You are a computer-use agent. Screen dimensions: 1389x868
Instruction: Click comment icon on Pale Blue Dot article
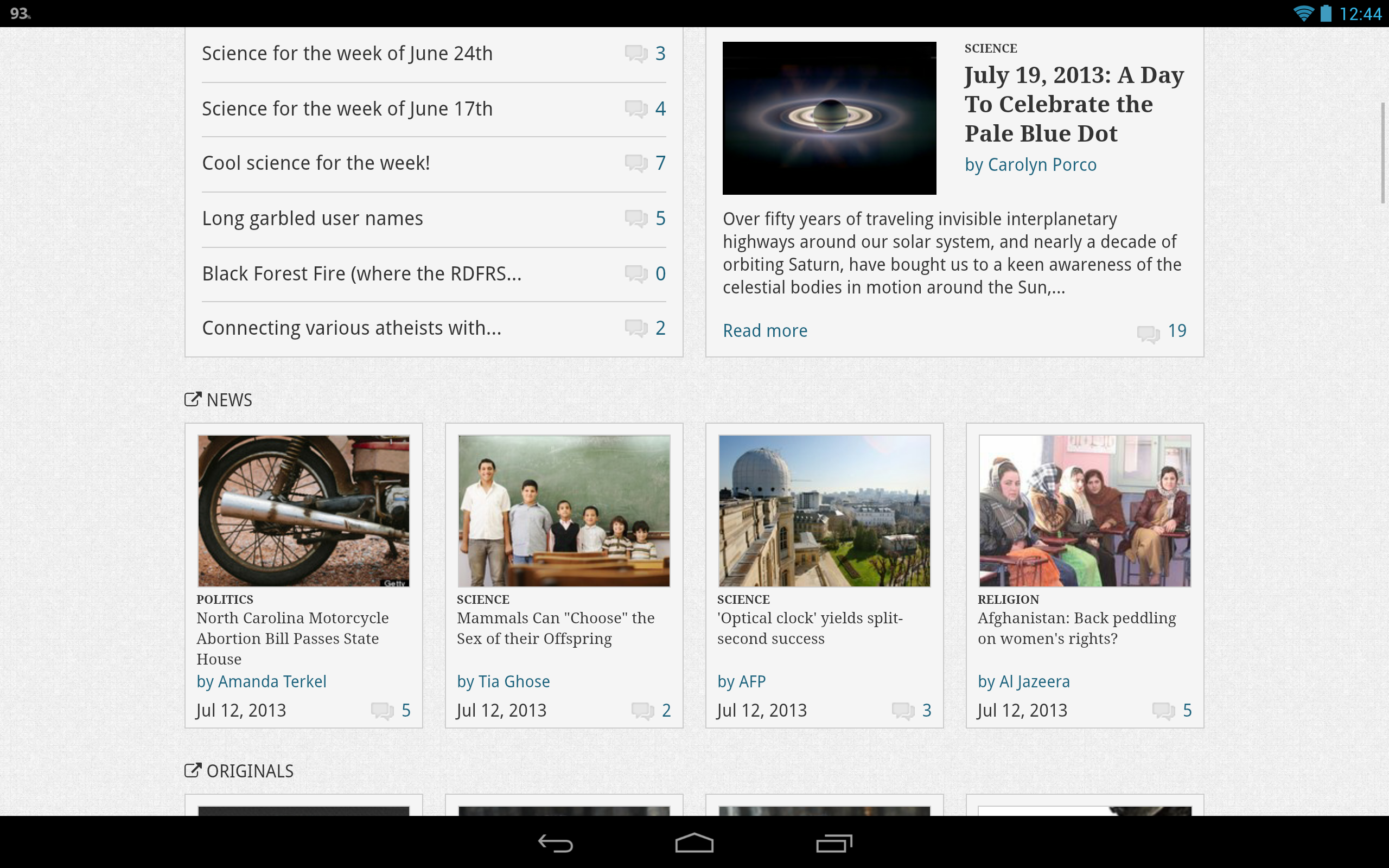click(x=1148, y=334)
